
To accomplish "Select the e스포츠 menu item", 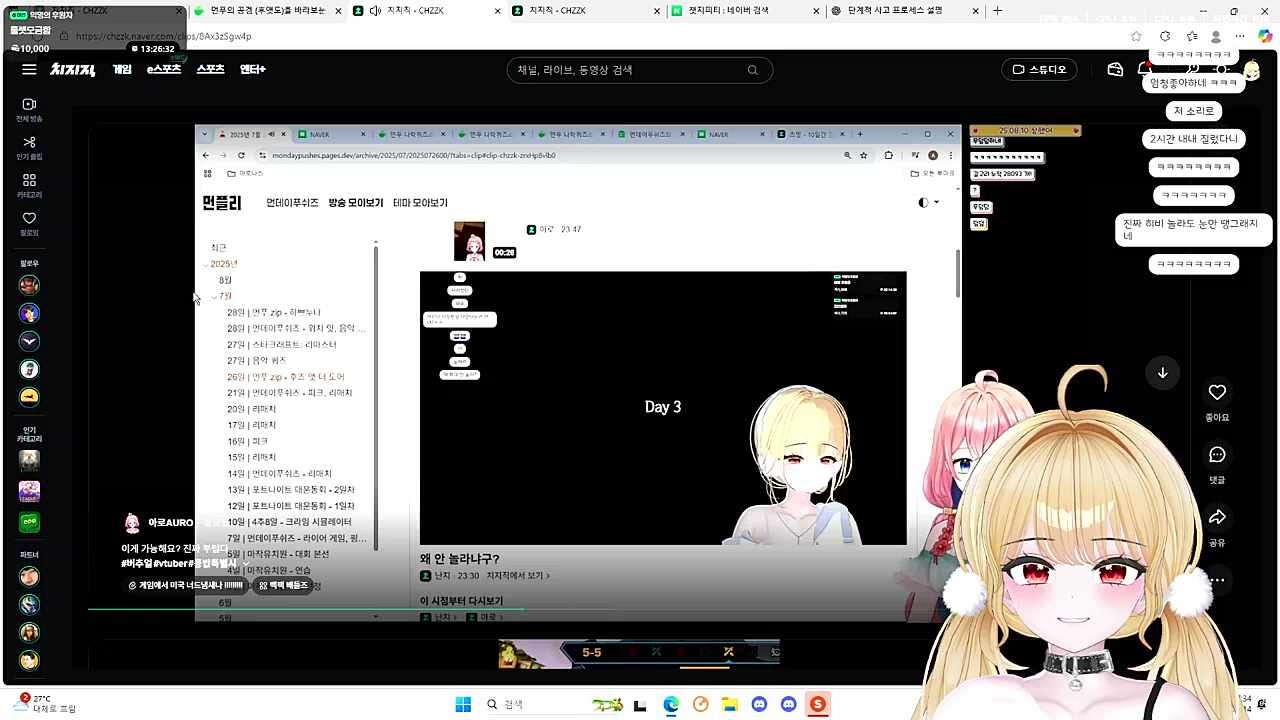I will click(x=163, y=70).
